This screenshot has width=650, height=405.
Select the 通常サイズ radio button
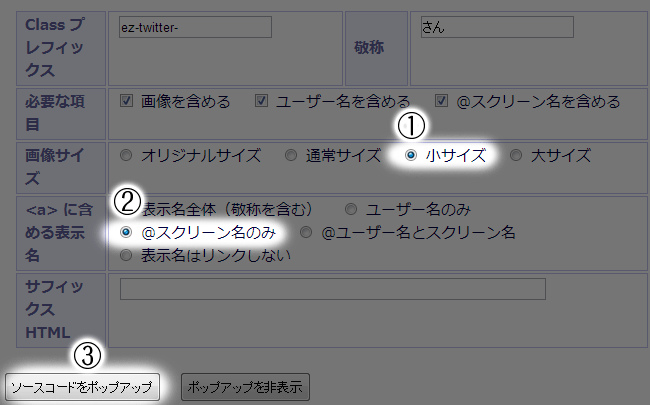pos(291,155)
